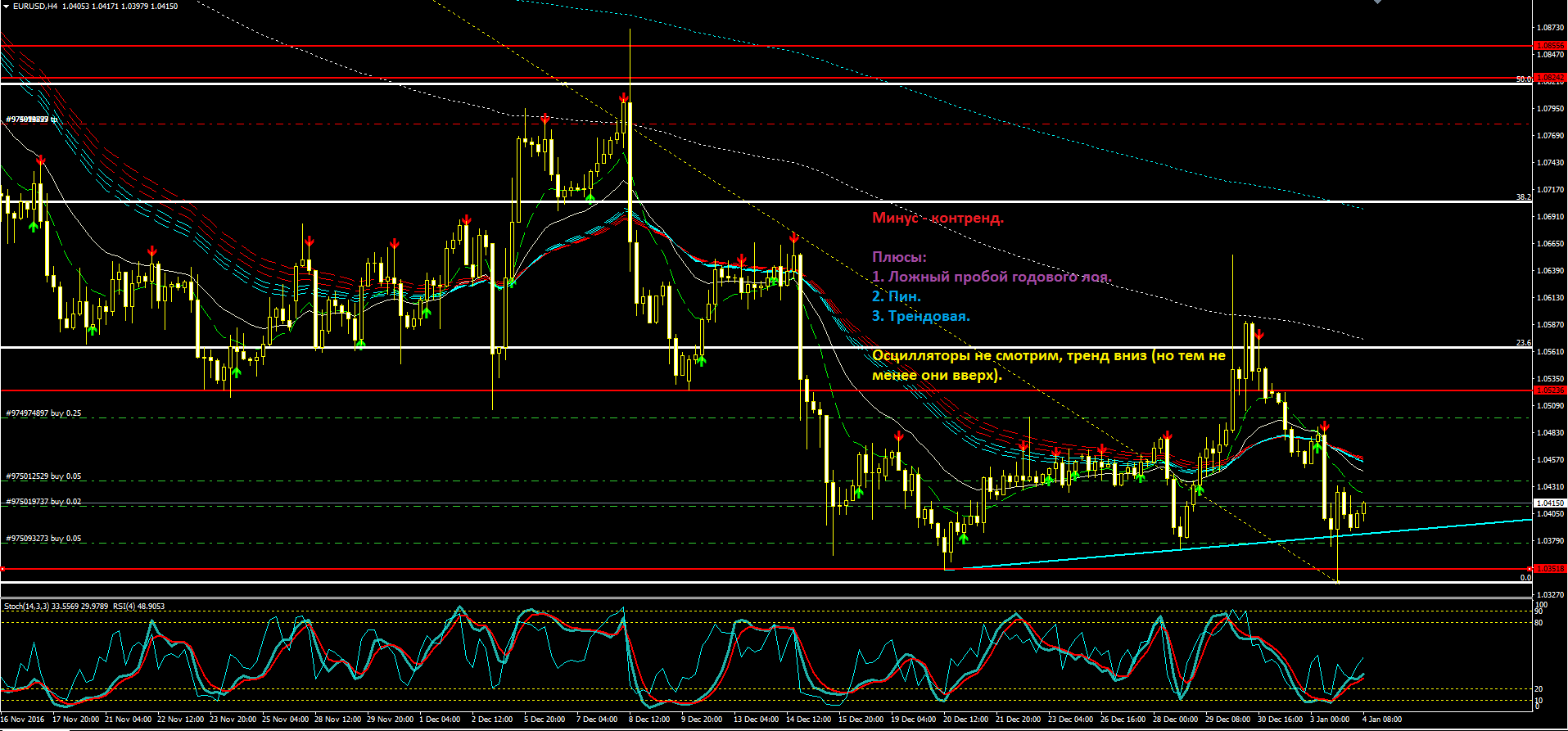Click the red 1.03518 price tag
Screen dimensions: 1568x731
coord(1550,568)
